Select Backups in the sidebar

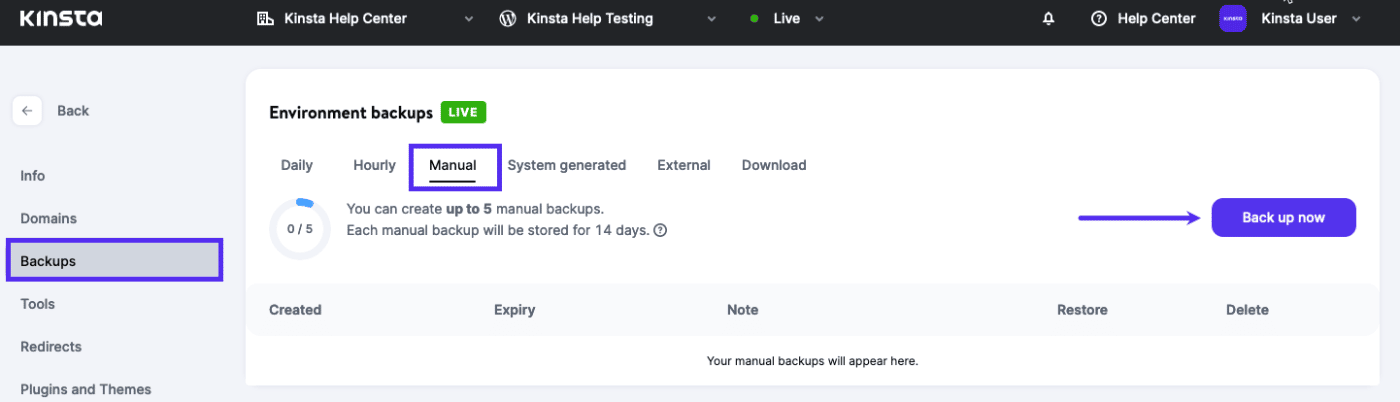tap(115, 261)
